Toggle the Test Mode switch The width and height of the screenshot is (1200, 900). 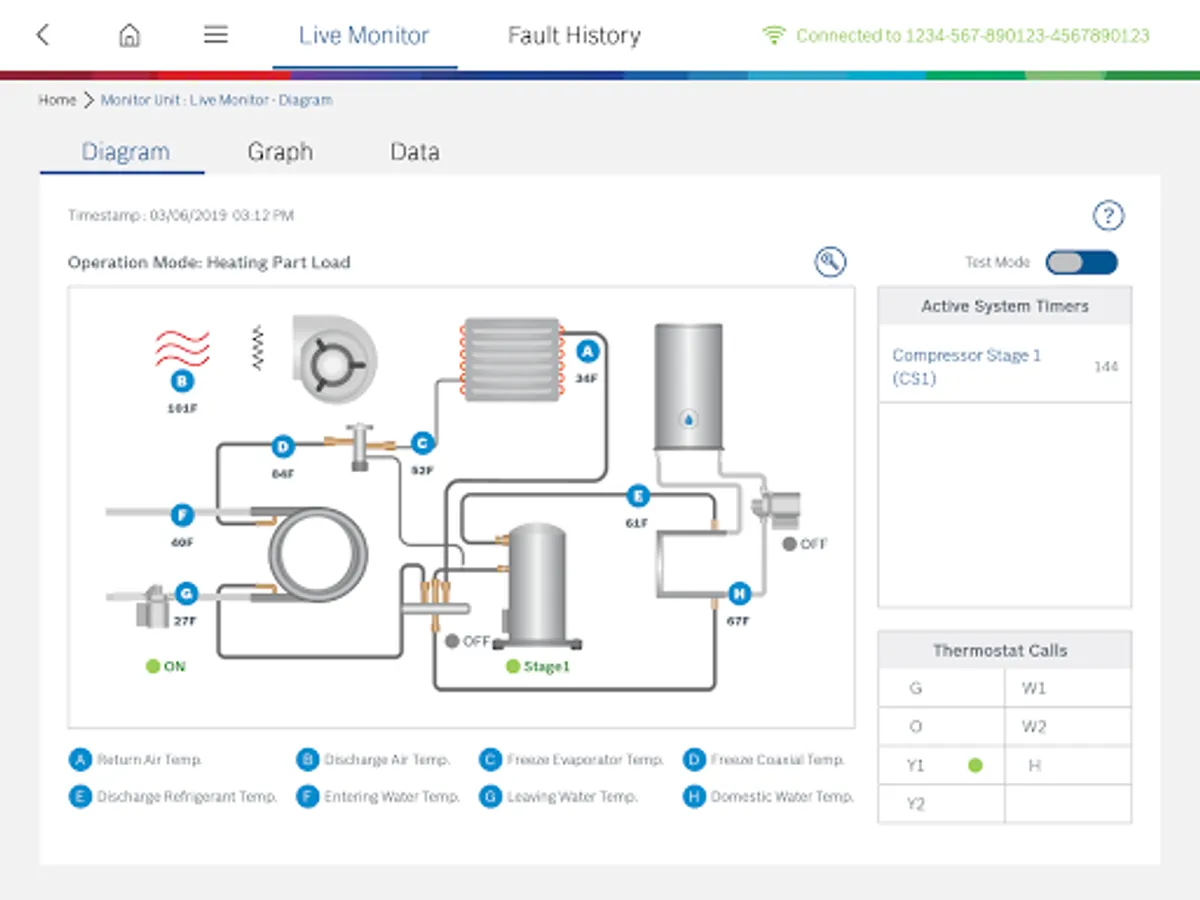coord(1081,262)
